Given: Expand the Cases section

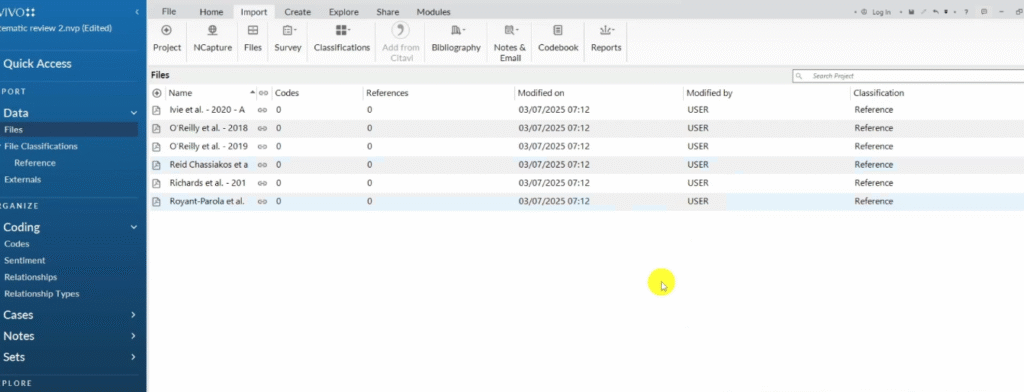Looking at the screenshot, I should (133, 315).
